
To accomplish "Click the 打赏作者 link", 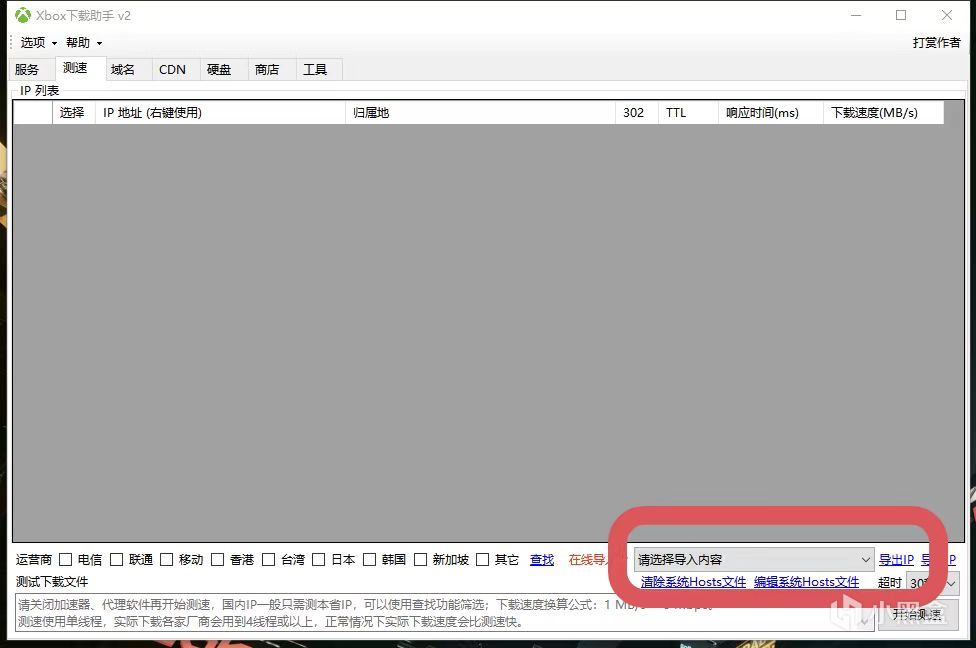I will (936, 42).
